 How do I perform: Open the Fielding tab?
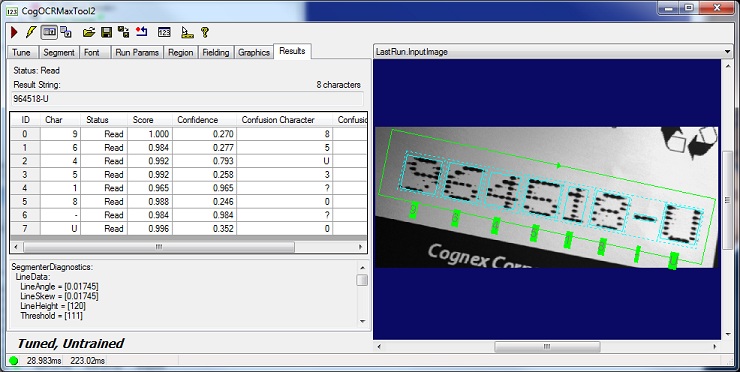point(216,52)
